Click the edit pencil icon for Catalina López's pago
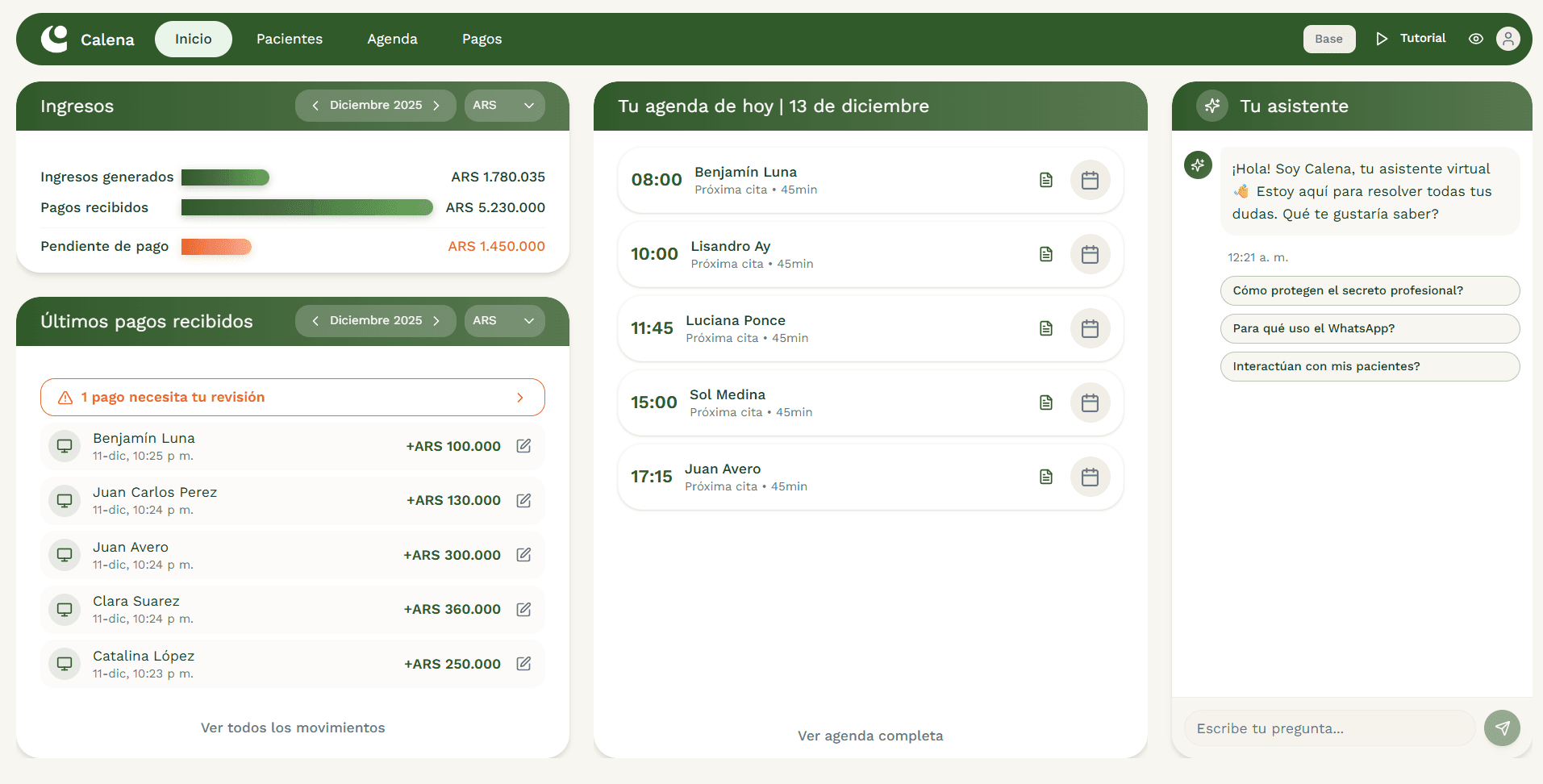Image resolution: width=1543 pixels, height=784 pixels. pos(523,663)
